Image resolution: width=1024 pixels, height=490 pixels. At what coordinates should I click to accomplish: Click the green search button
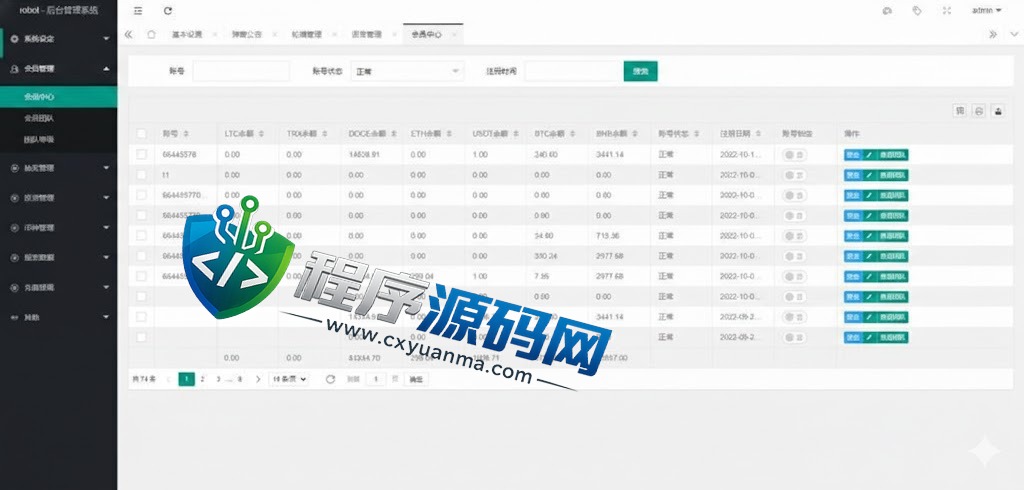point(641,71)
